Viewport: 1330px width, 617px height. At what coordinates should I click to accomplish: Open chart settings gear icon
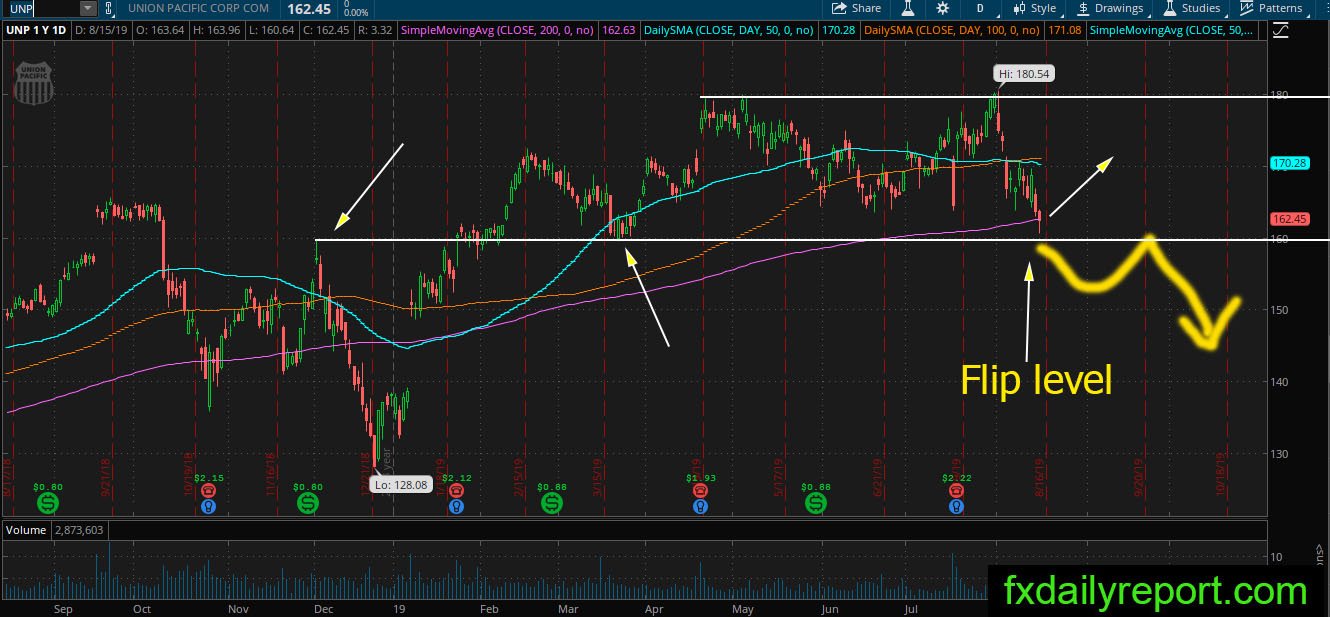click(x=942, y=8)
